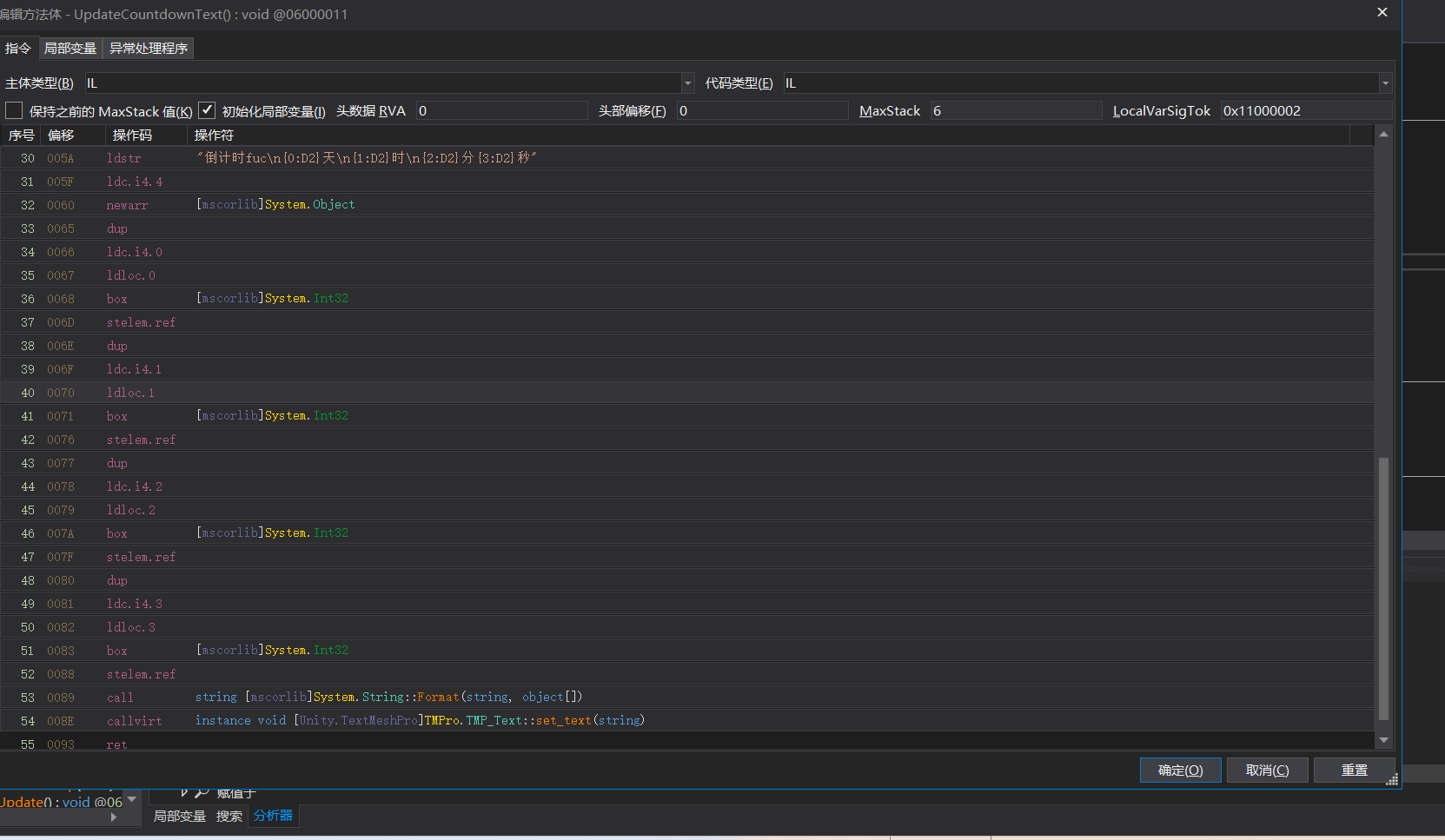Select the stelem.ref opcode in row 47
Screen dimensions: 1445x840
click(142, 557)
